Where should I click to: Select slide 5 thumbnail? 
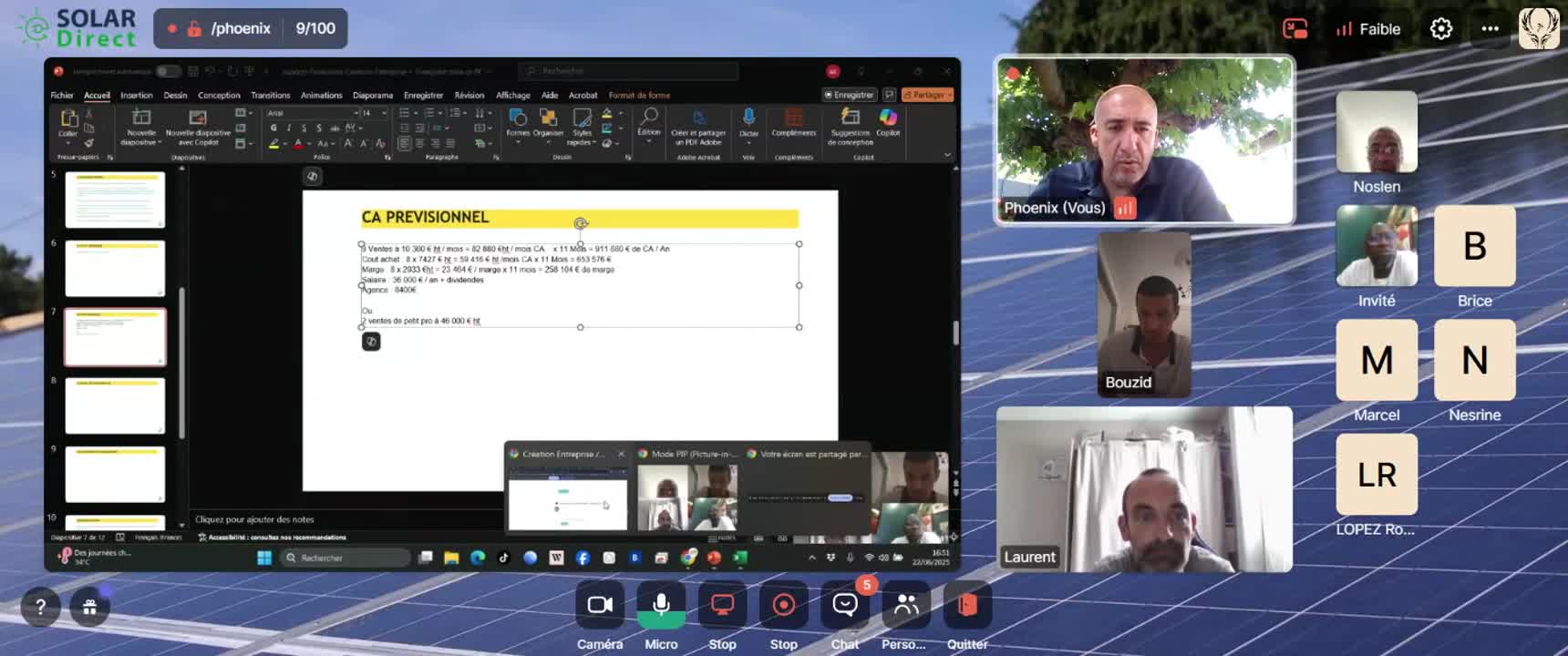pyautogui.click(x=115, y=200)
